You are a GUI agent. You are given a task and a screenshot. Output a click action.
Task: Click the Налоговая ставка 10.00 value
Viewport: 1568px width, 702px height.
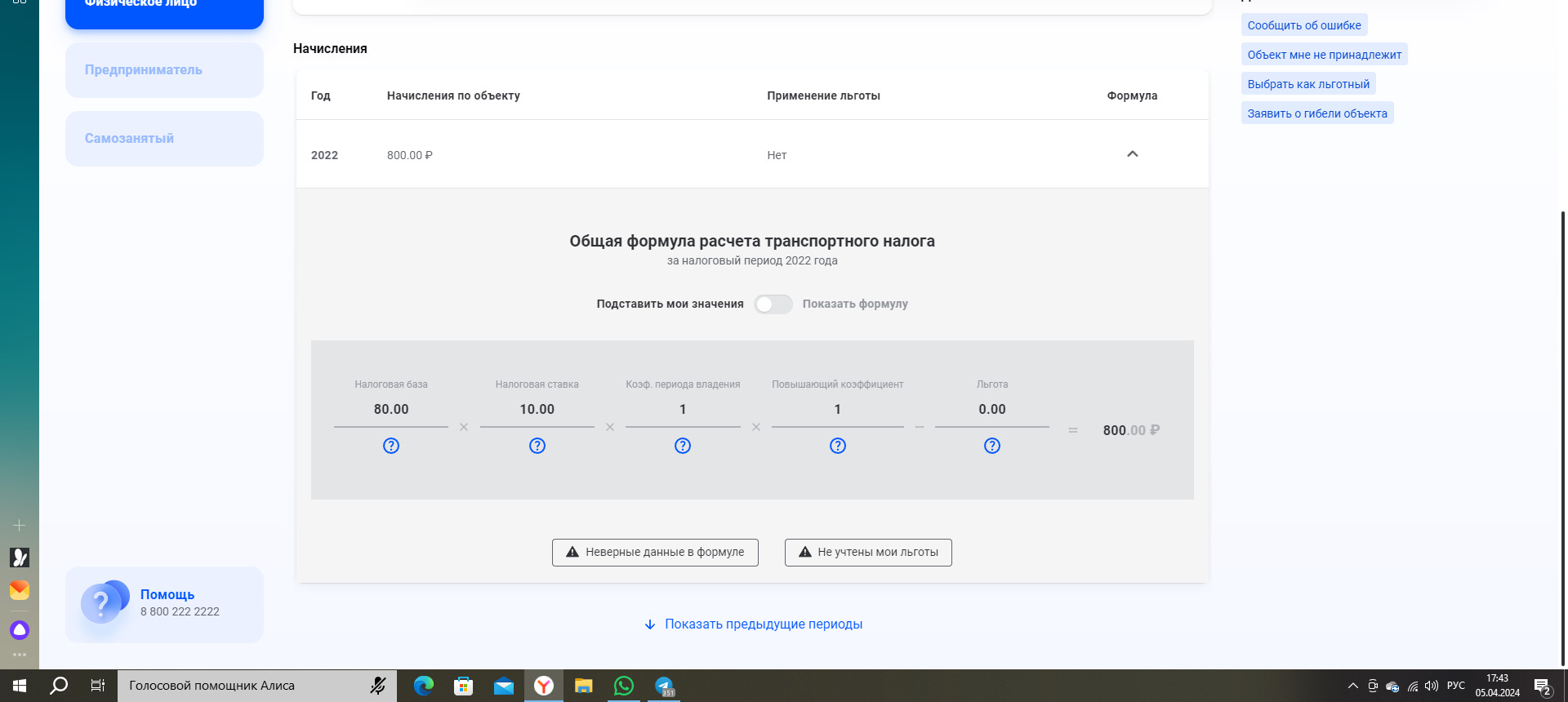pyautogui.click(x=537, y=410)
